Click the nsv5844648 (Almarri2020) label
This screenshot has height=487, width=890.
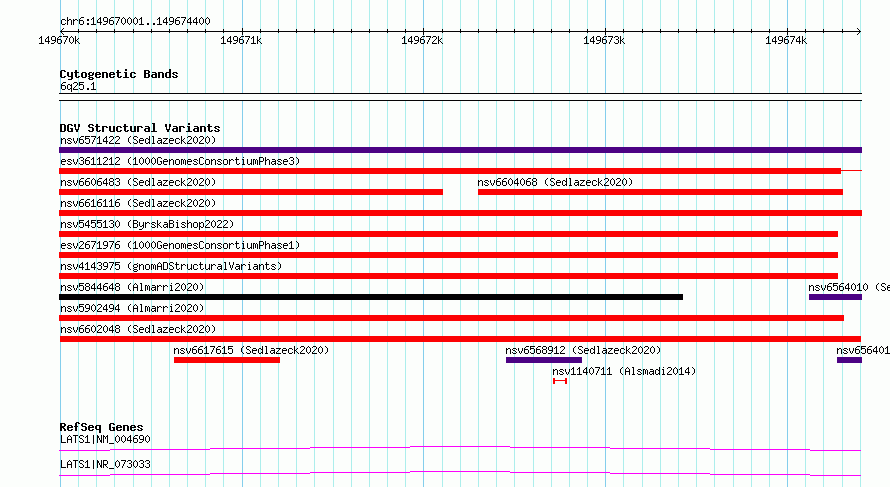pyautogui.click(x=132, y=287)
